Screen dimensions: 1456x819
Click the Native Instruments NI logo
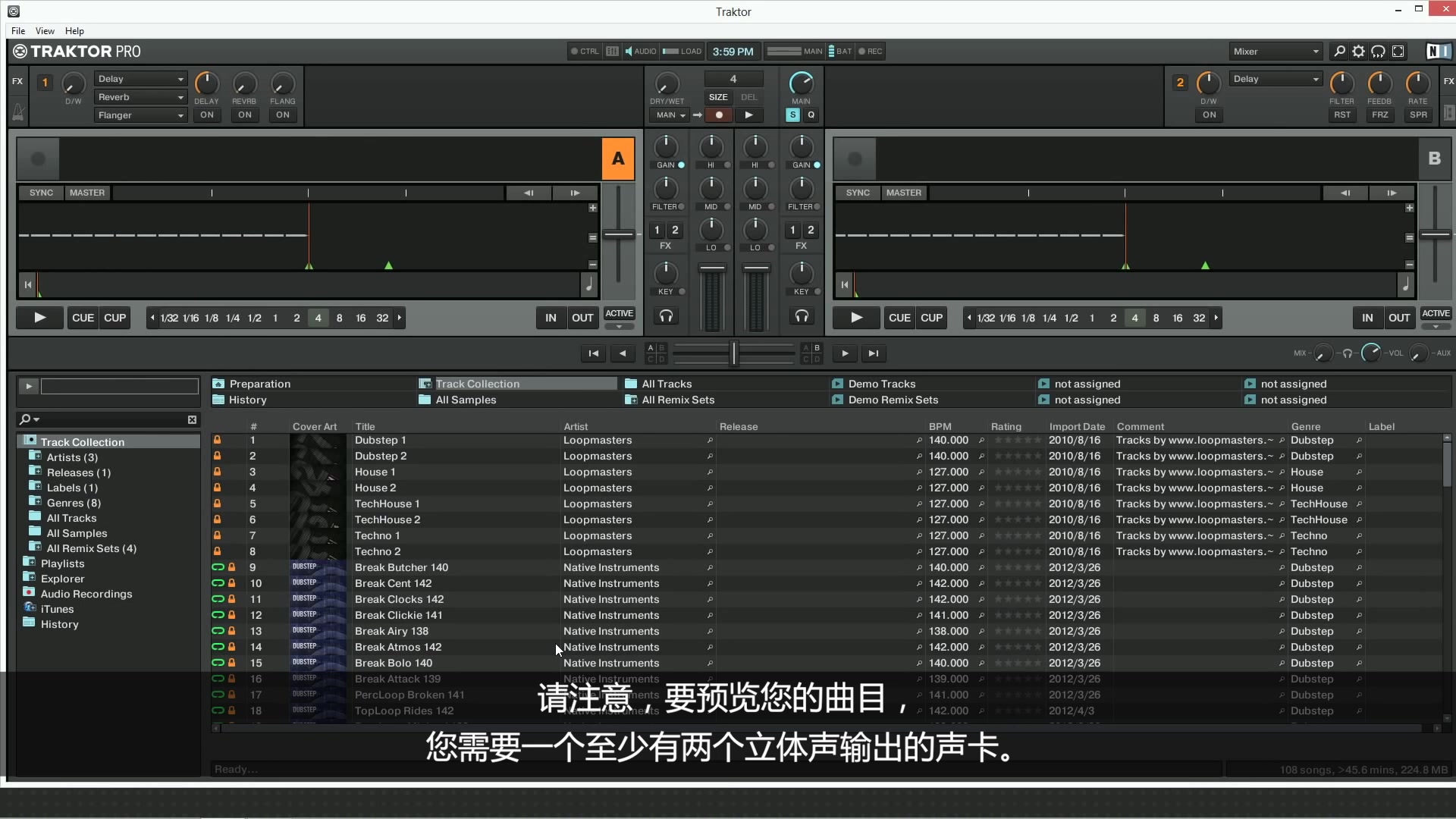point(1438,52)
